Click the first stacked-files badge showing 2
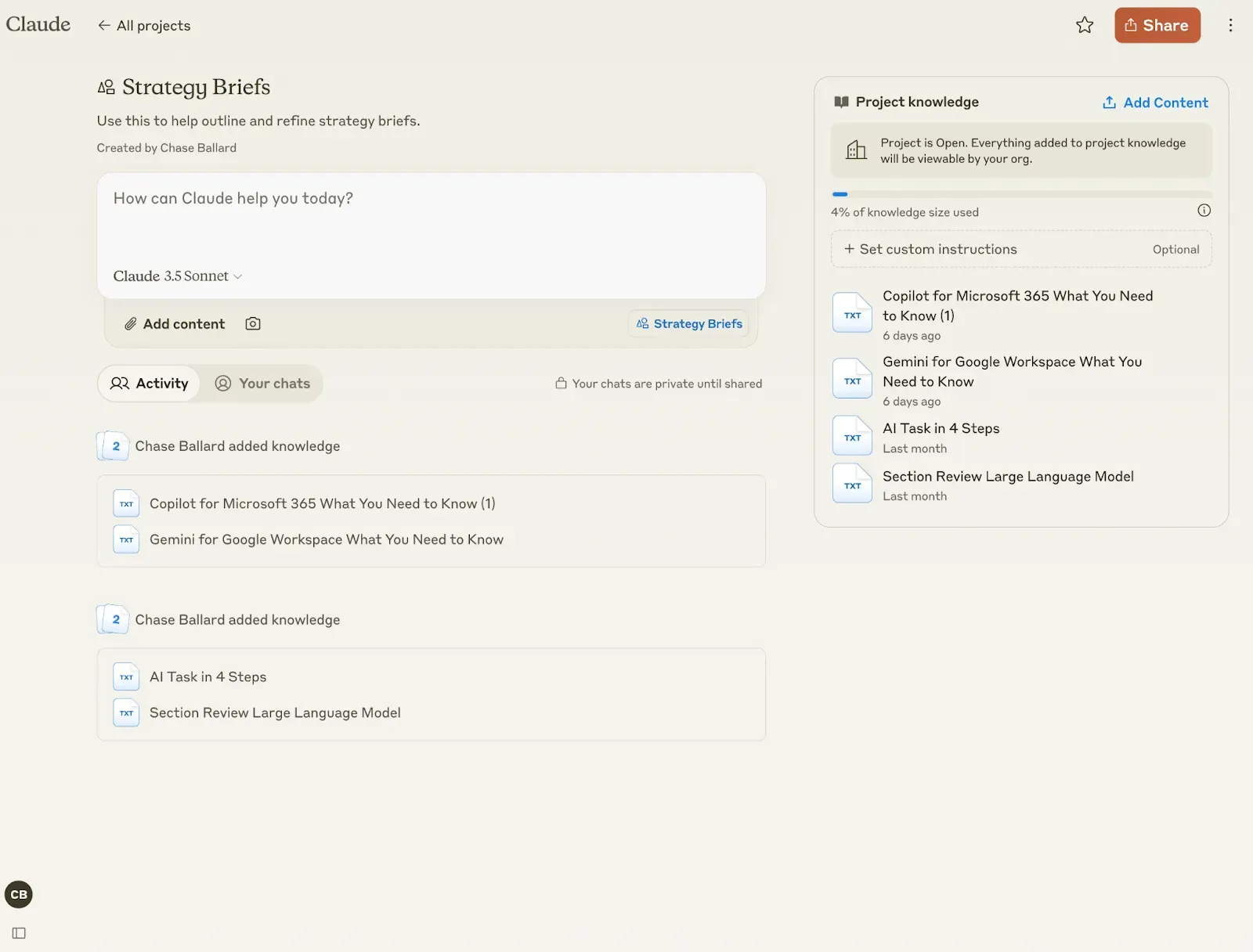 tap(113, 446)
